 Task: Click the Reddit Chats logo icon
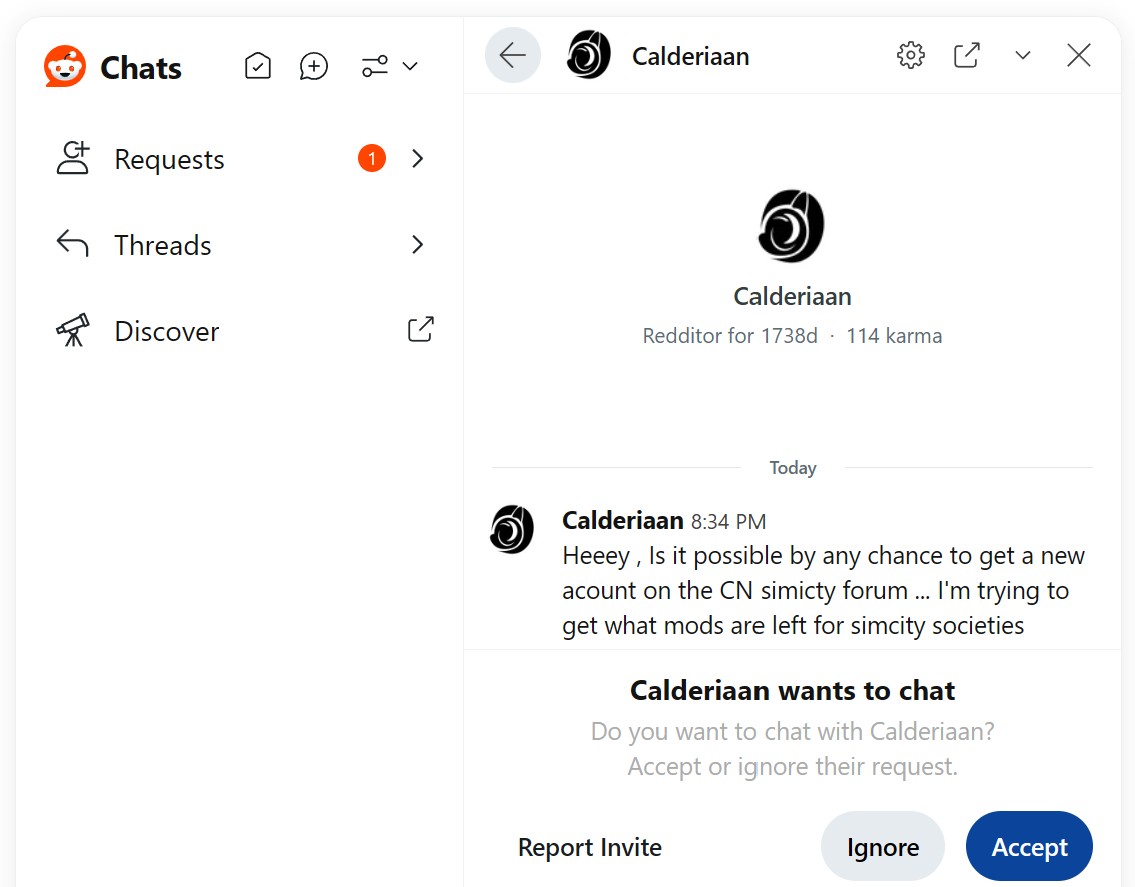(65, 67)
